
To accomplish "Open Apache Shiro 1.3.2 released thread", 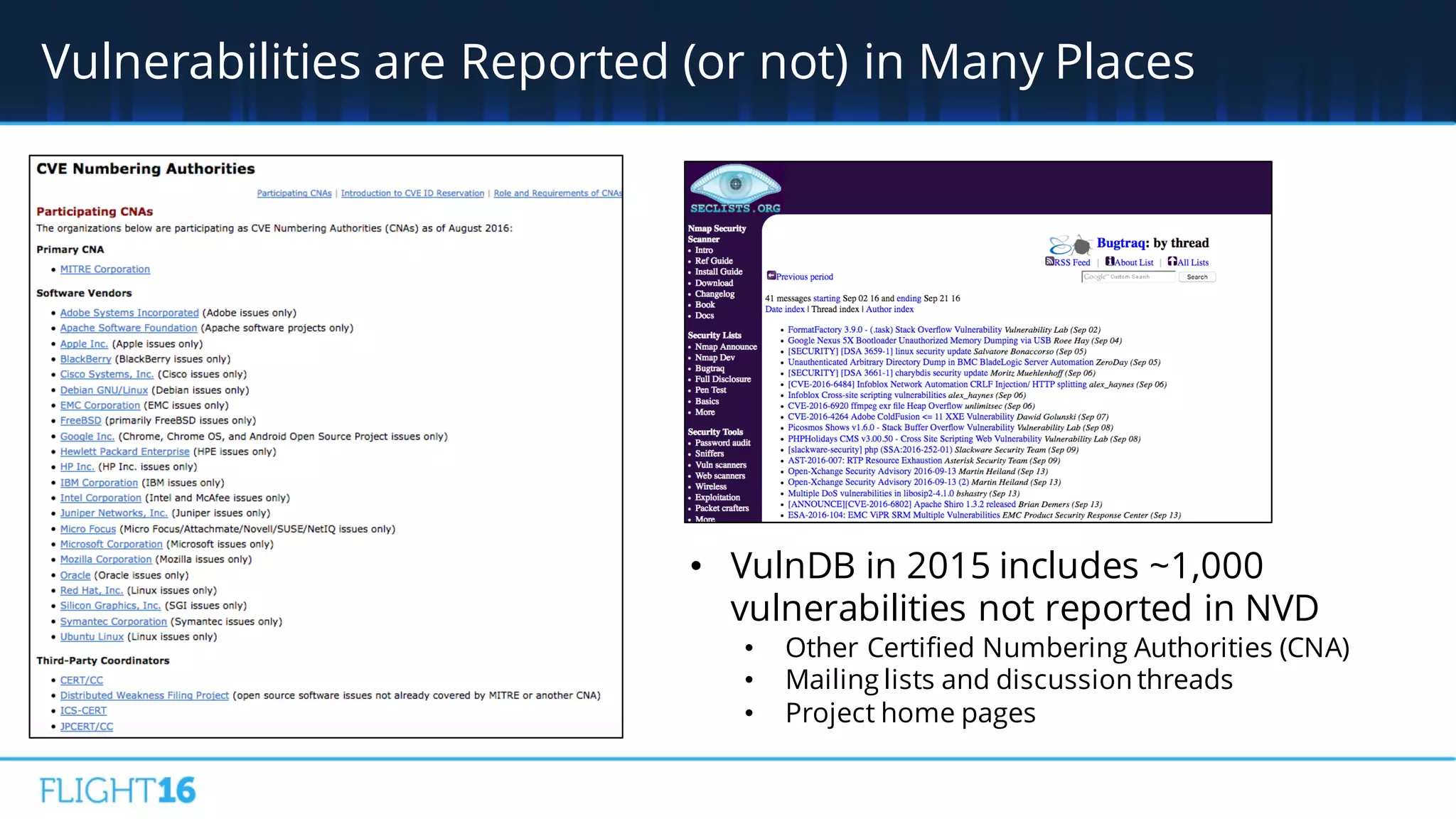I will pos(901,504).
